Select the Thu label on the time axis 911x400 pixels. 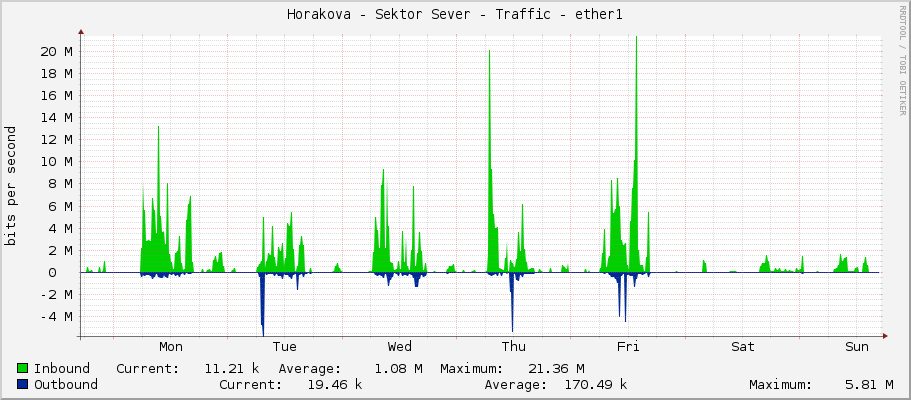(x=513, y=347)
